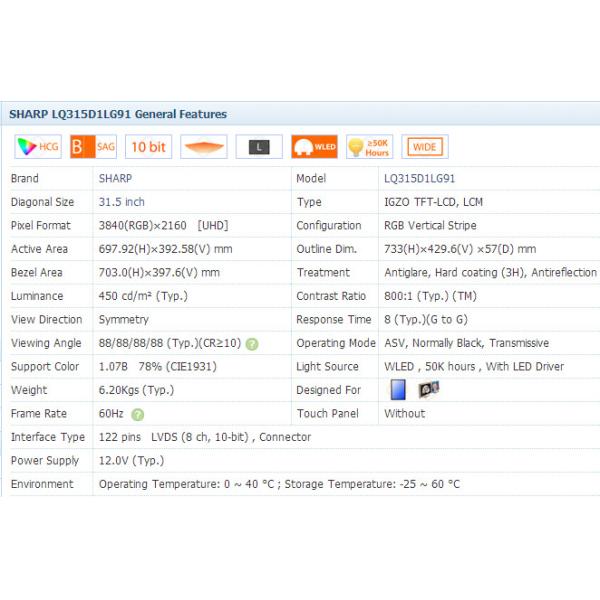Click the Diagonal Size row label

pos(42,202)
